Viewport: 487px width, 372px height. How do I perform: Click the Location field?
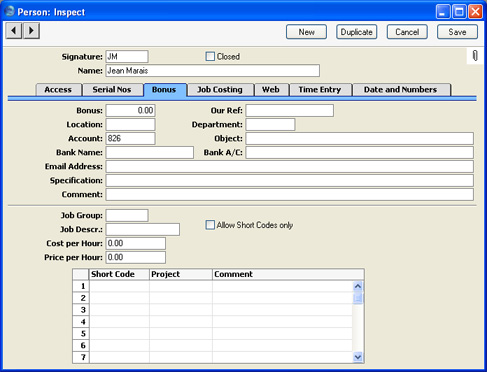[130, 124]
